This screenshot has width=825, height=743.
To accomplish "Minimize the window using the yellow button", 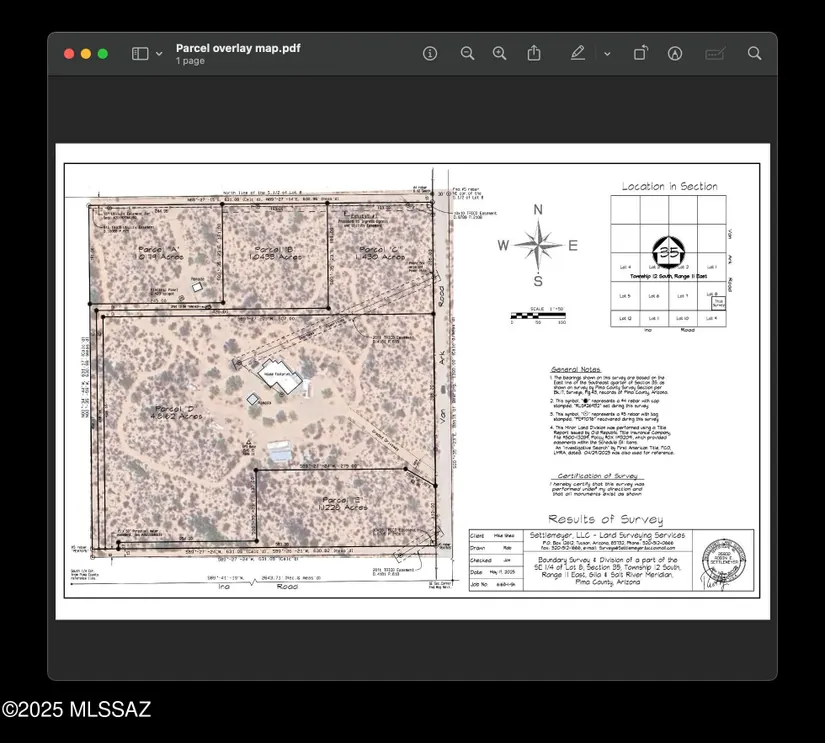I will tap(86, 54).
